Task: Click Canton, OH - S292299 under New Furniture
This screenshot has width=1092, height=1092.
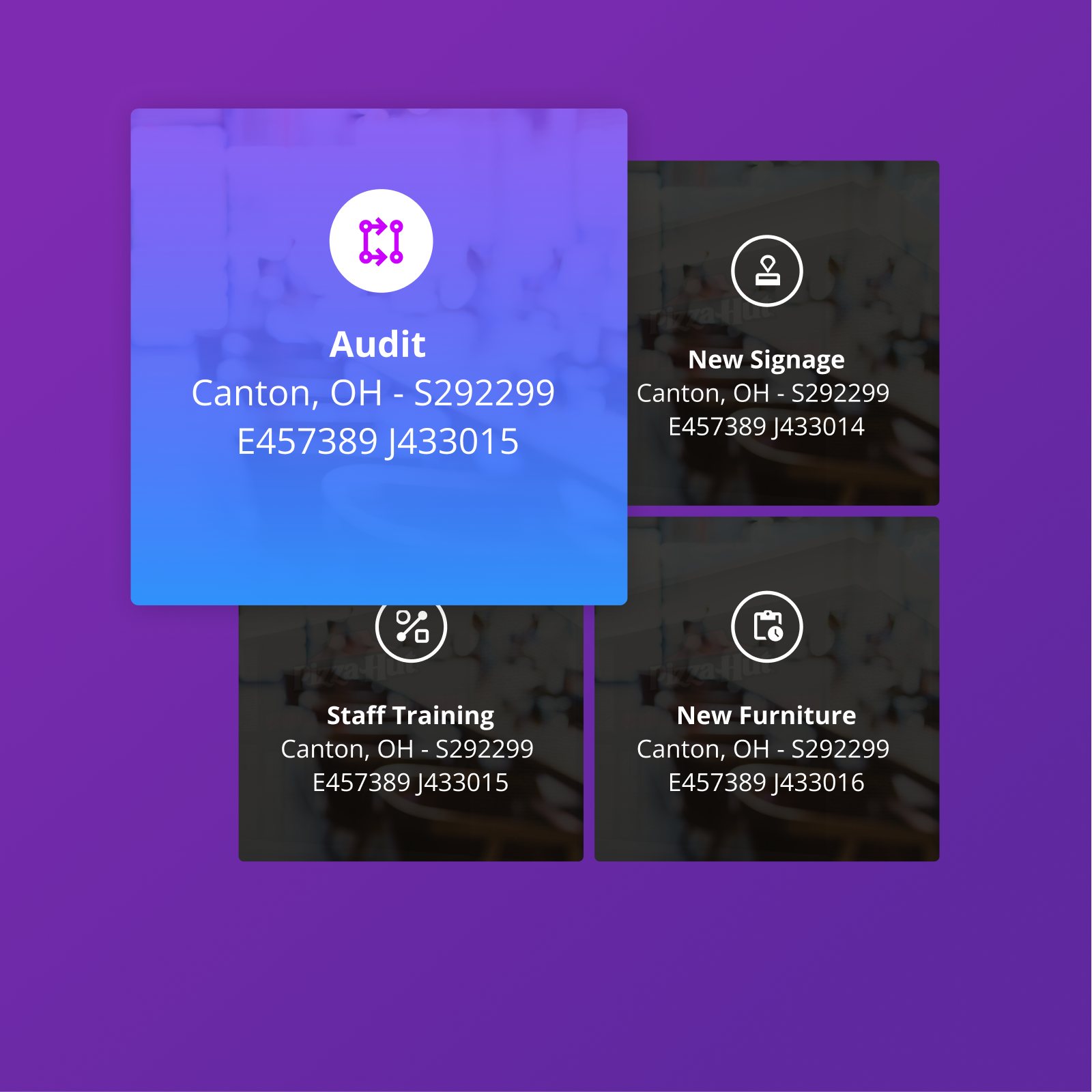Action: click(763, 749)
